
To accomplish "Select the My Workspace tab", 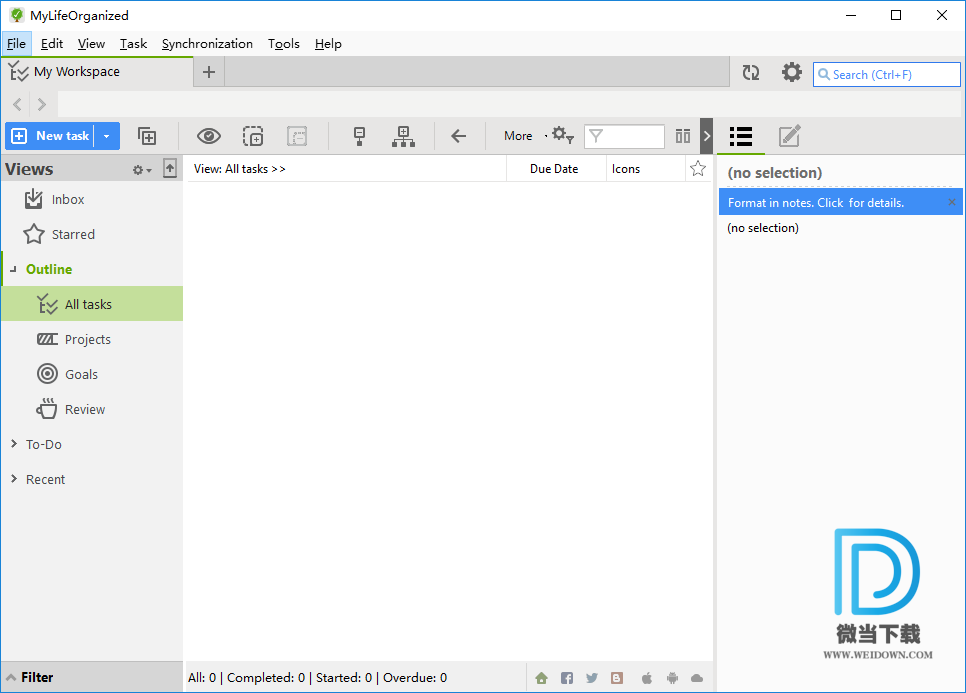I will (x=97, y=72).
